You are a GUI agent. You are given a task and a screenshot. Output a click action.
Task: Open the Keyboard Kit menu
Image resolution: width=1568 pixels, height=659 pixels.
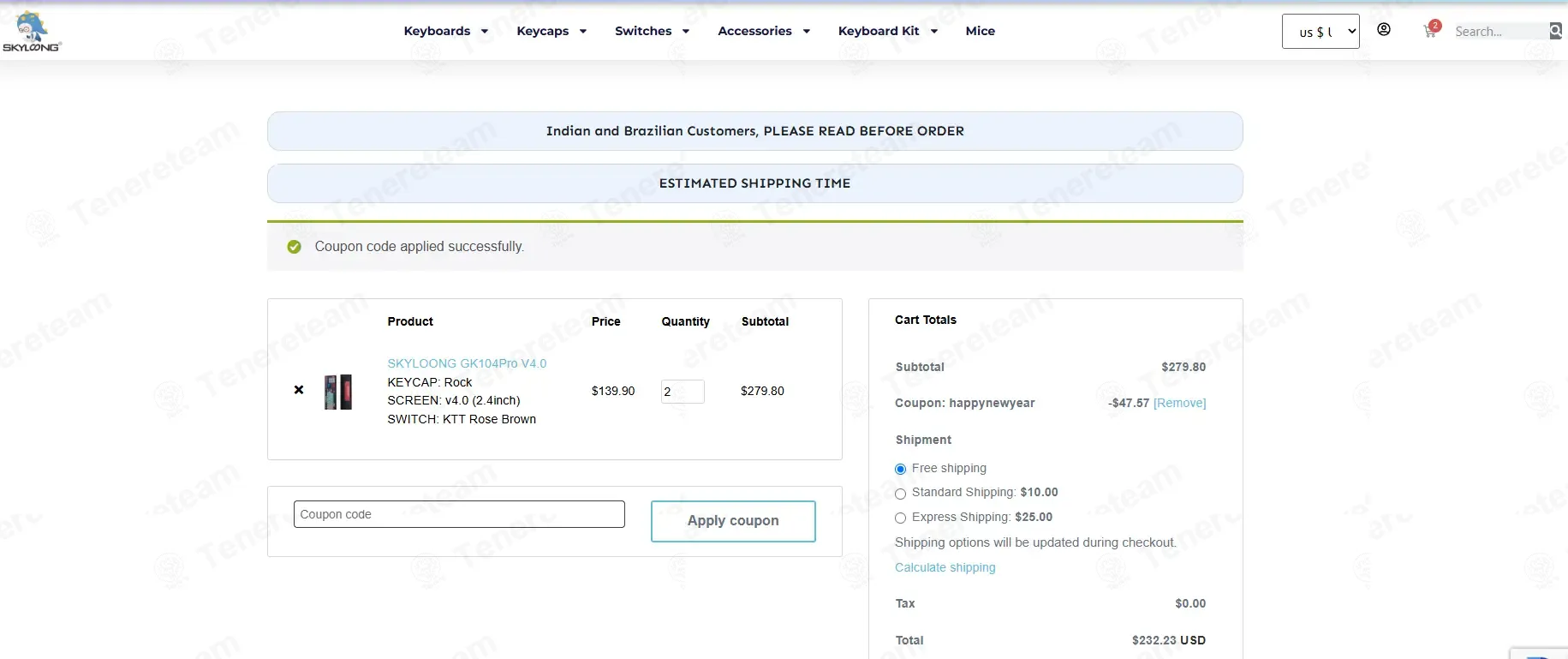pyautogui.click(x=879, y=31)
